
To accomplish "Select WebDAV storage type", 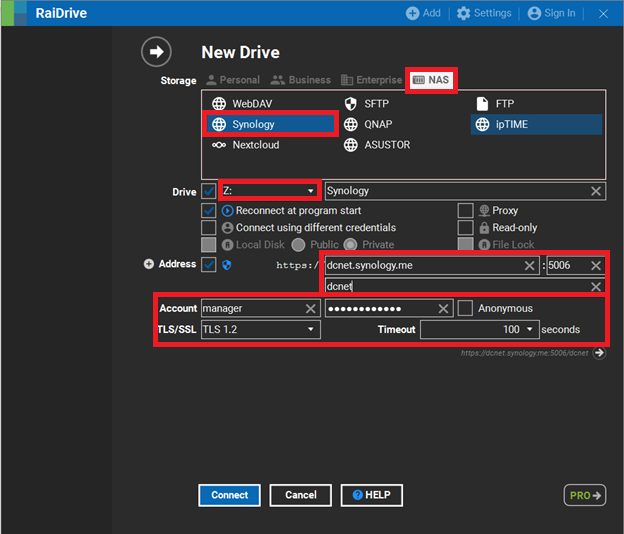I will [245, 104].
